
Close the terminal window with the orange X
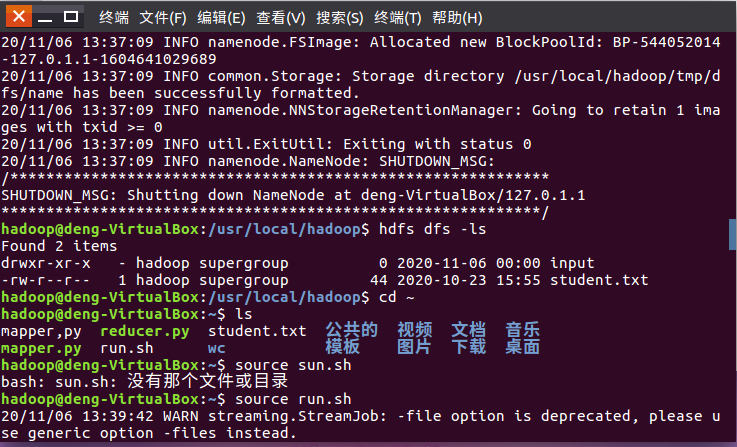pyautogui.click(x=19, y=16)
